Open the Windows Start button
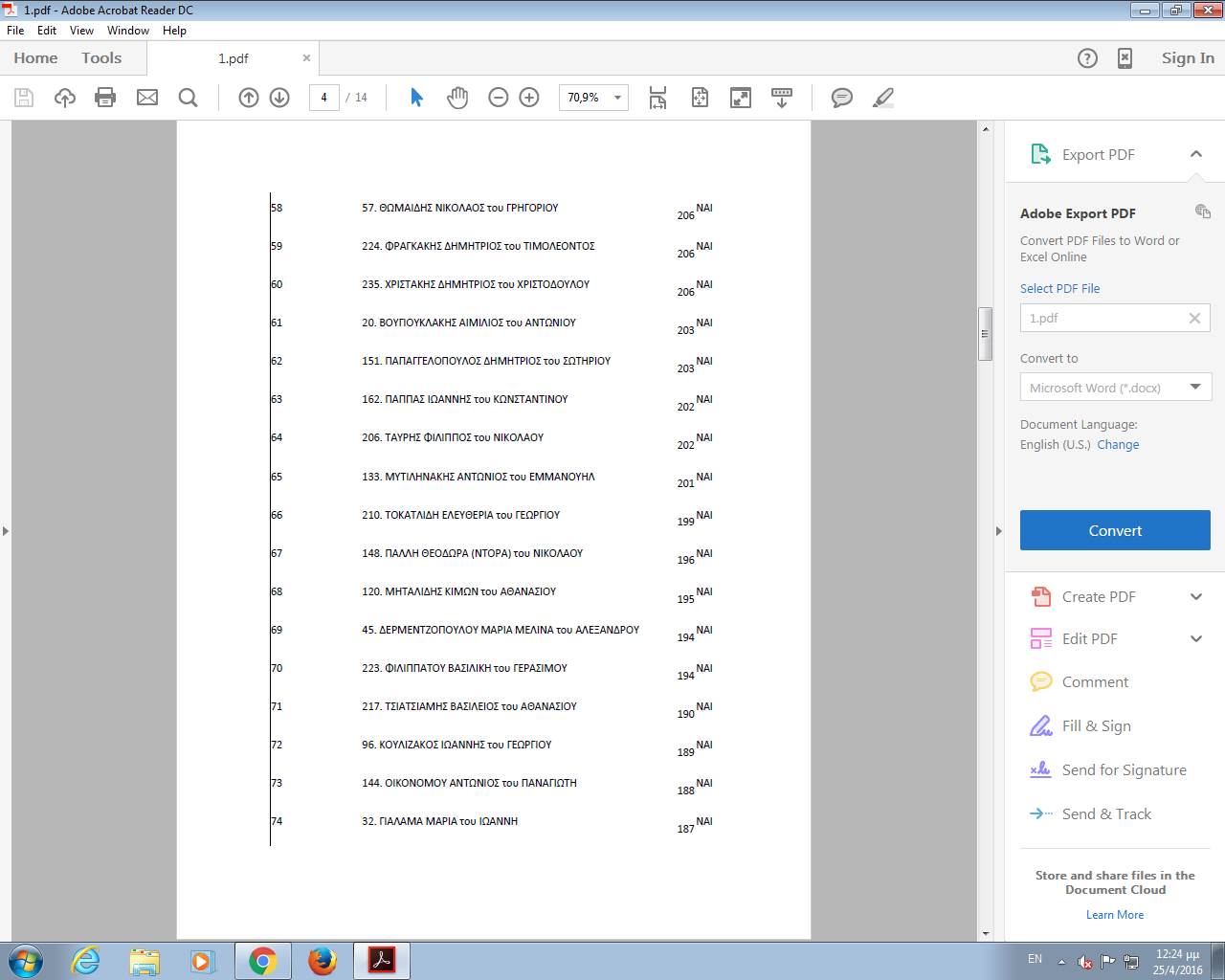 [25, 961]
